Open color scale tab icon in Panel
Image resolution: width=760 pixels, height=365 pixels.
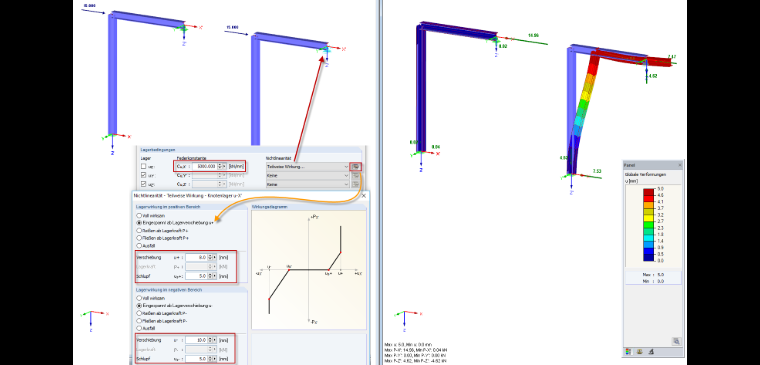point(630,351)
